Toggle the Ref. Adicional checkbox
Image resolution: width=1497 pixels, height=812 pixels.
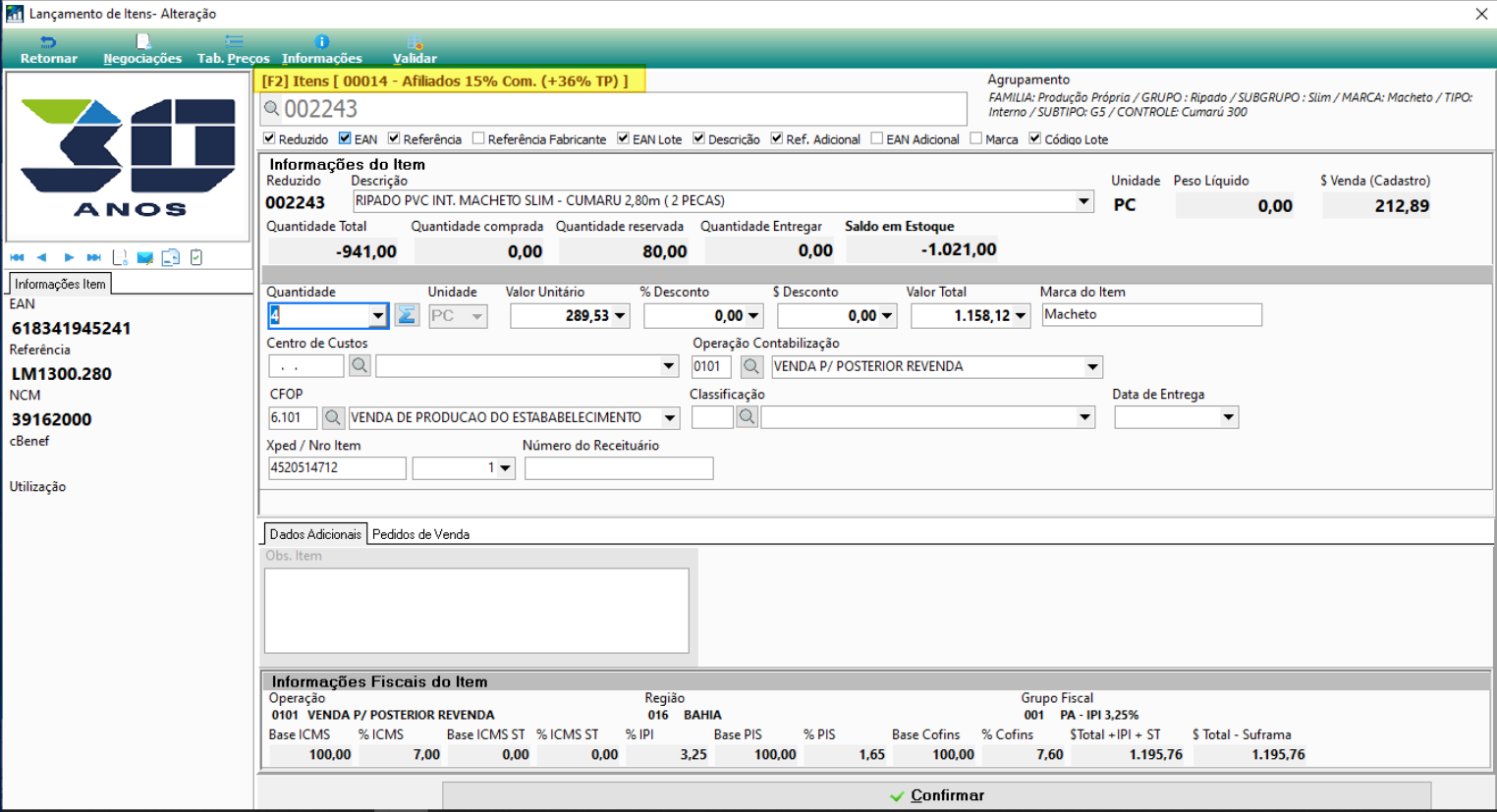(x=777, y=138)
